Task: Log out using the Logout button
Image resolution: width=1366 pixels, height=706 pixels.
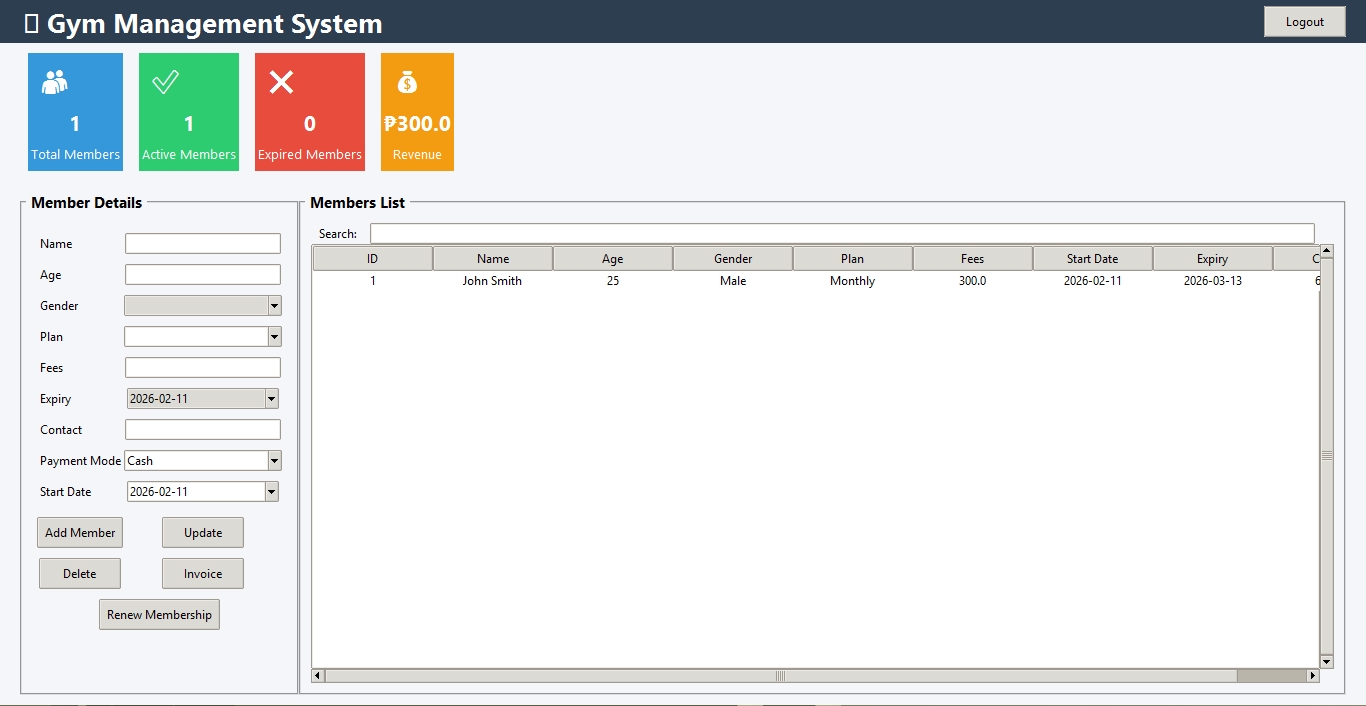Action: [x=1304, y=22]
